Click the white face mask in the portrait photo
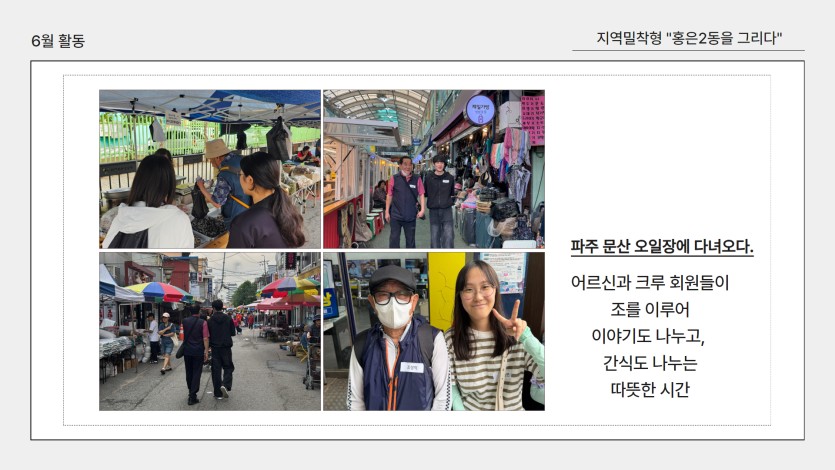 coord(394,313)
